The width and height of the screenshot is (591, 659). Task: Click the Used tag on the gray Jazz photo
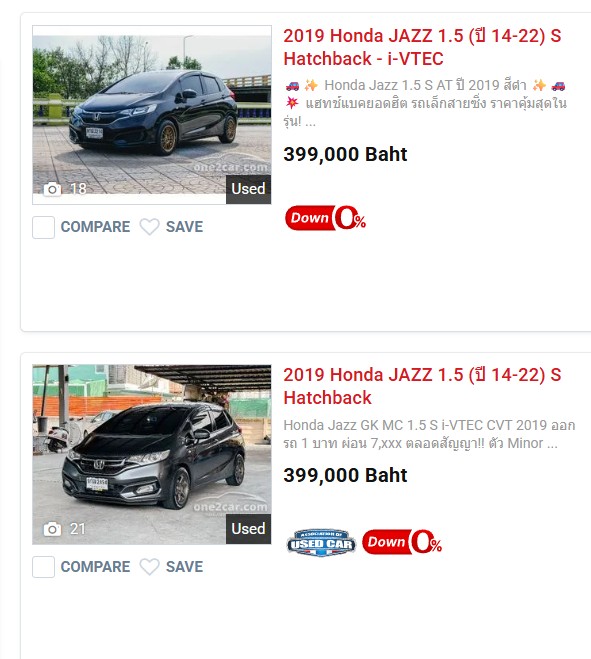pyautogui.click(x=248, y=529)
